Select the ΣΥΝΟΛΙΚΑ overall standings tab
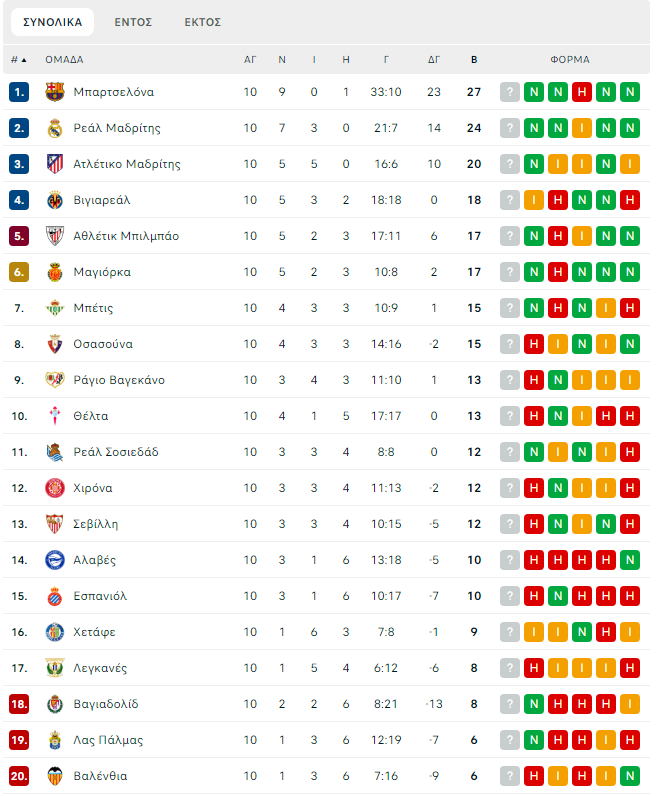Screen dimensions: 657x796 pyautogui.click(x=53, y=22)
